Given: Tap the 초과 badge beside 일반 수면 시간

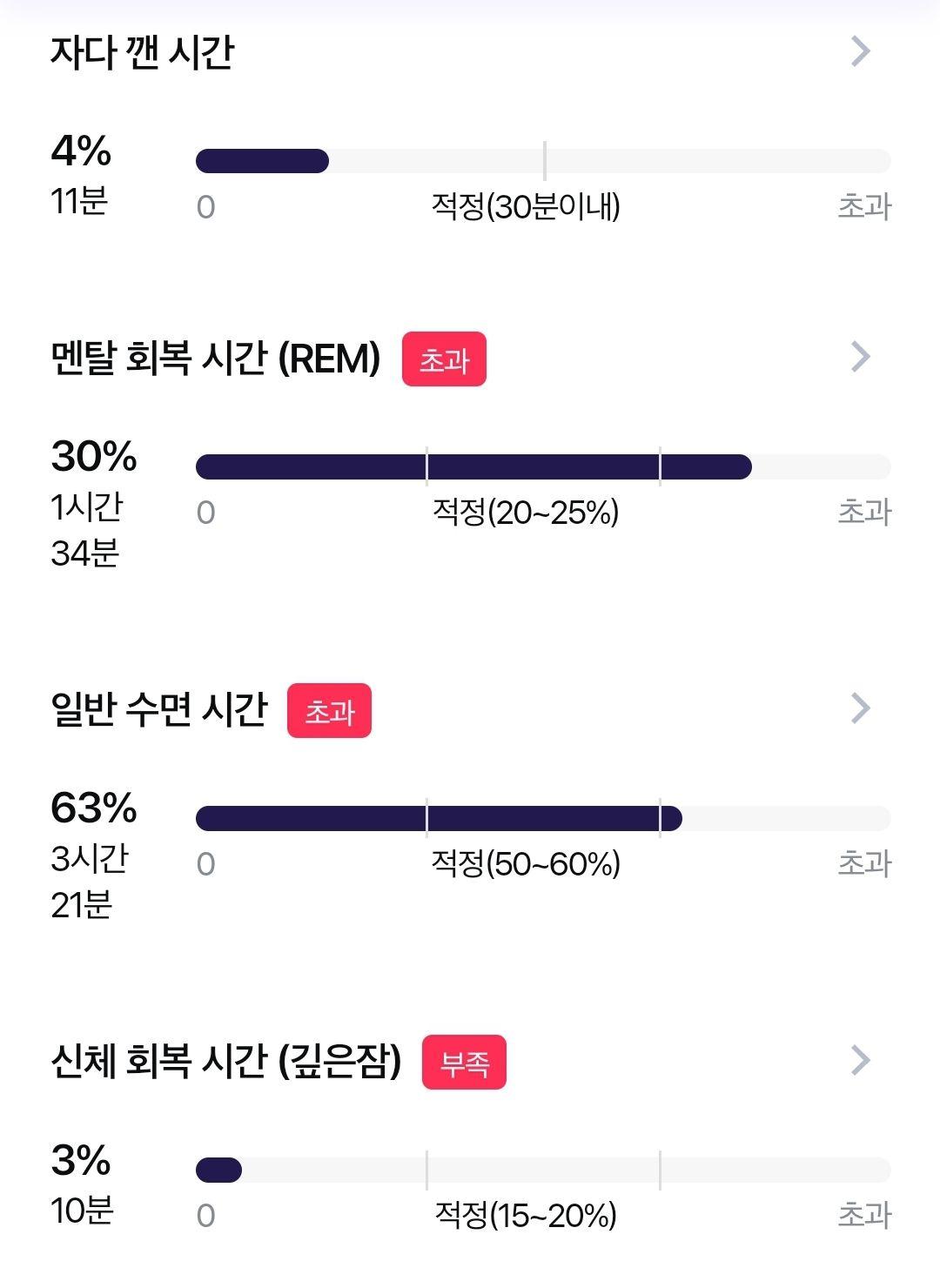Looking at the screenshot, I should [x=329, y=711].
